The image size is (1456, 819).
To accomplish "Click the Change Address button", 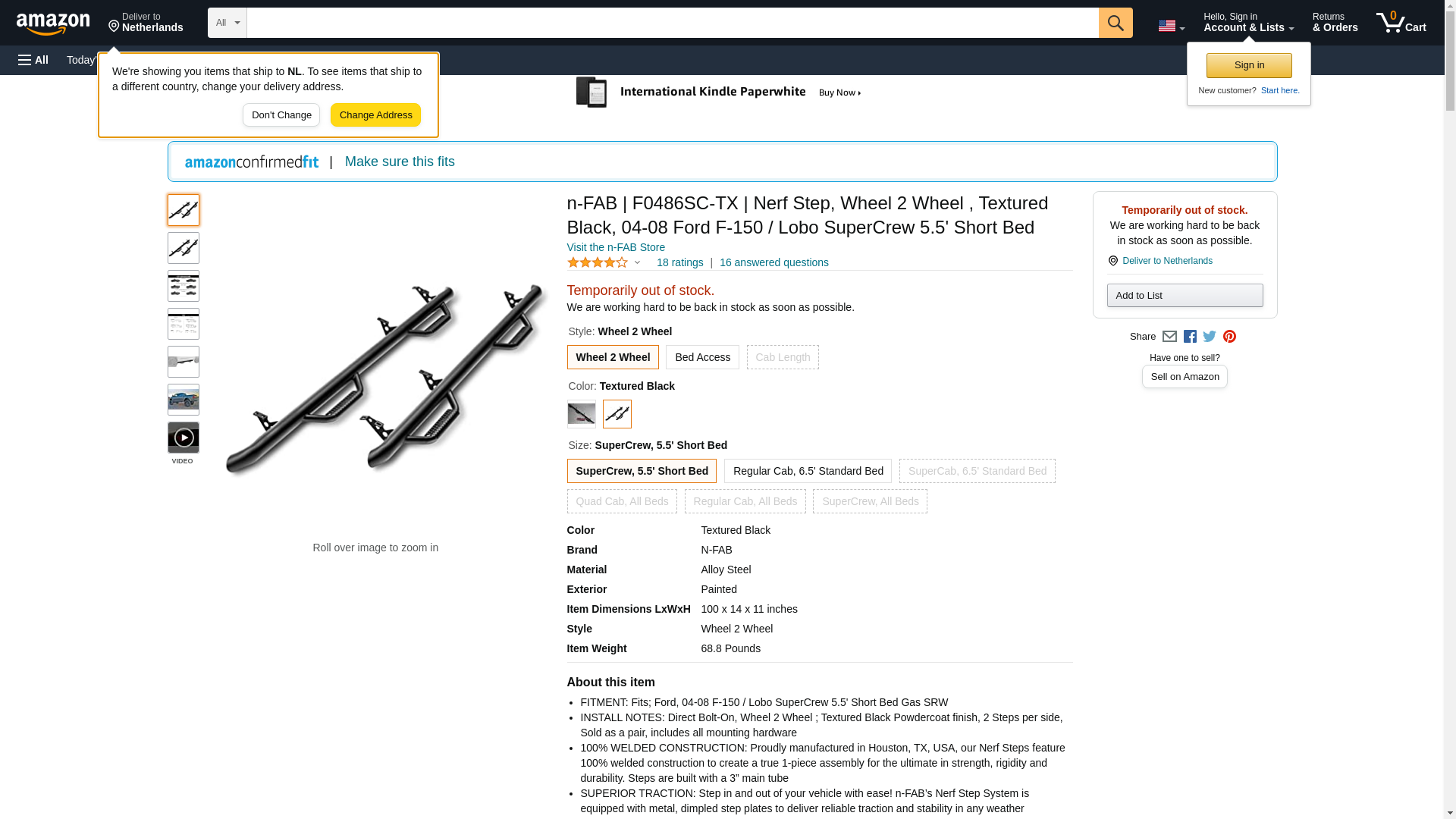I will pyautogui.click(x=375, y=115).
